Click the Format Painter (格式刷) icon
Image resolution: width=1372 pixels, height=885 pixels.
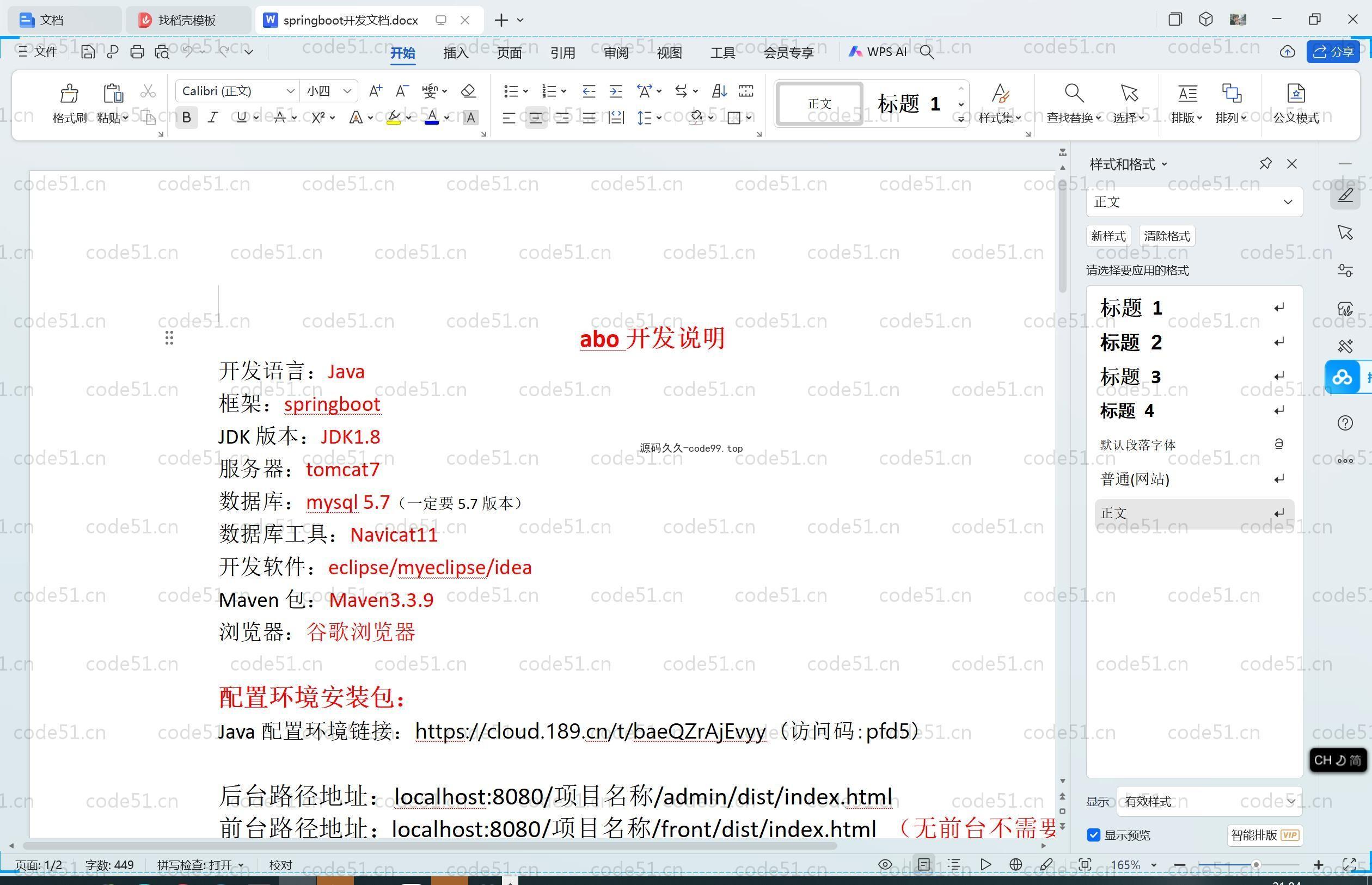69,93
